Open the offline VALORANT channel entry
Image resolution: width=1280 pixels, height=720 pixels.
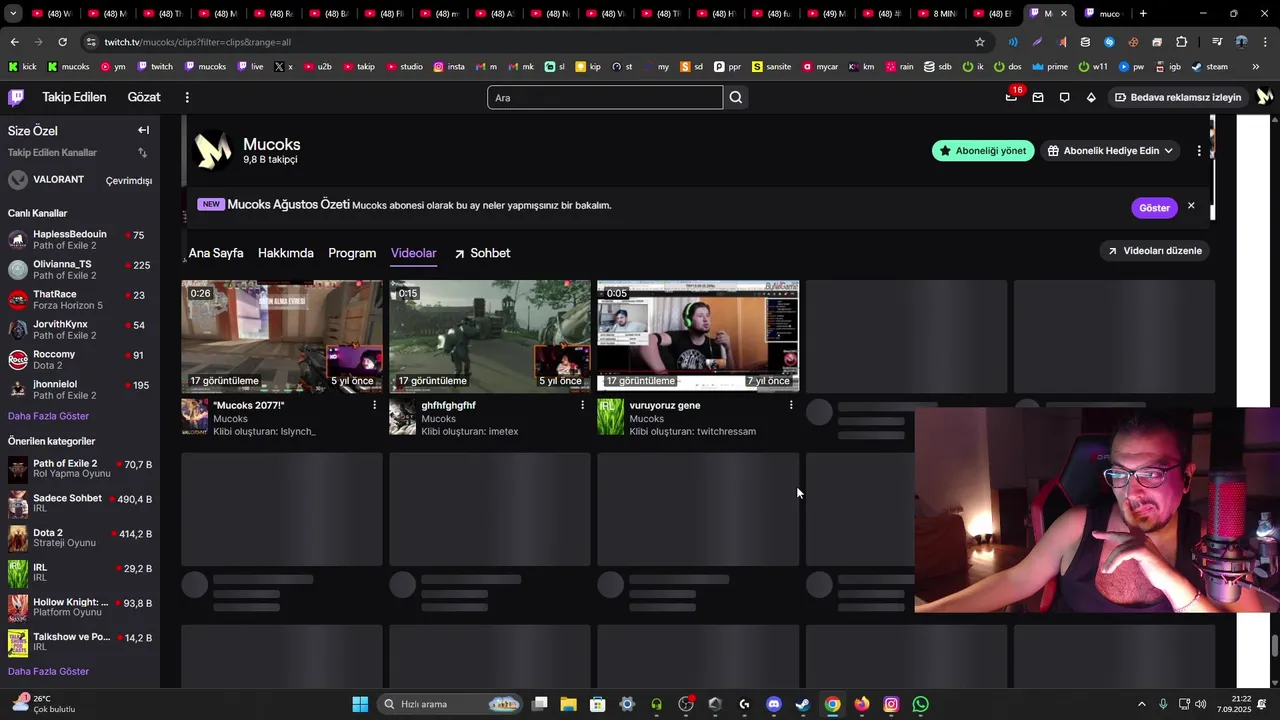[80, 180]
